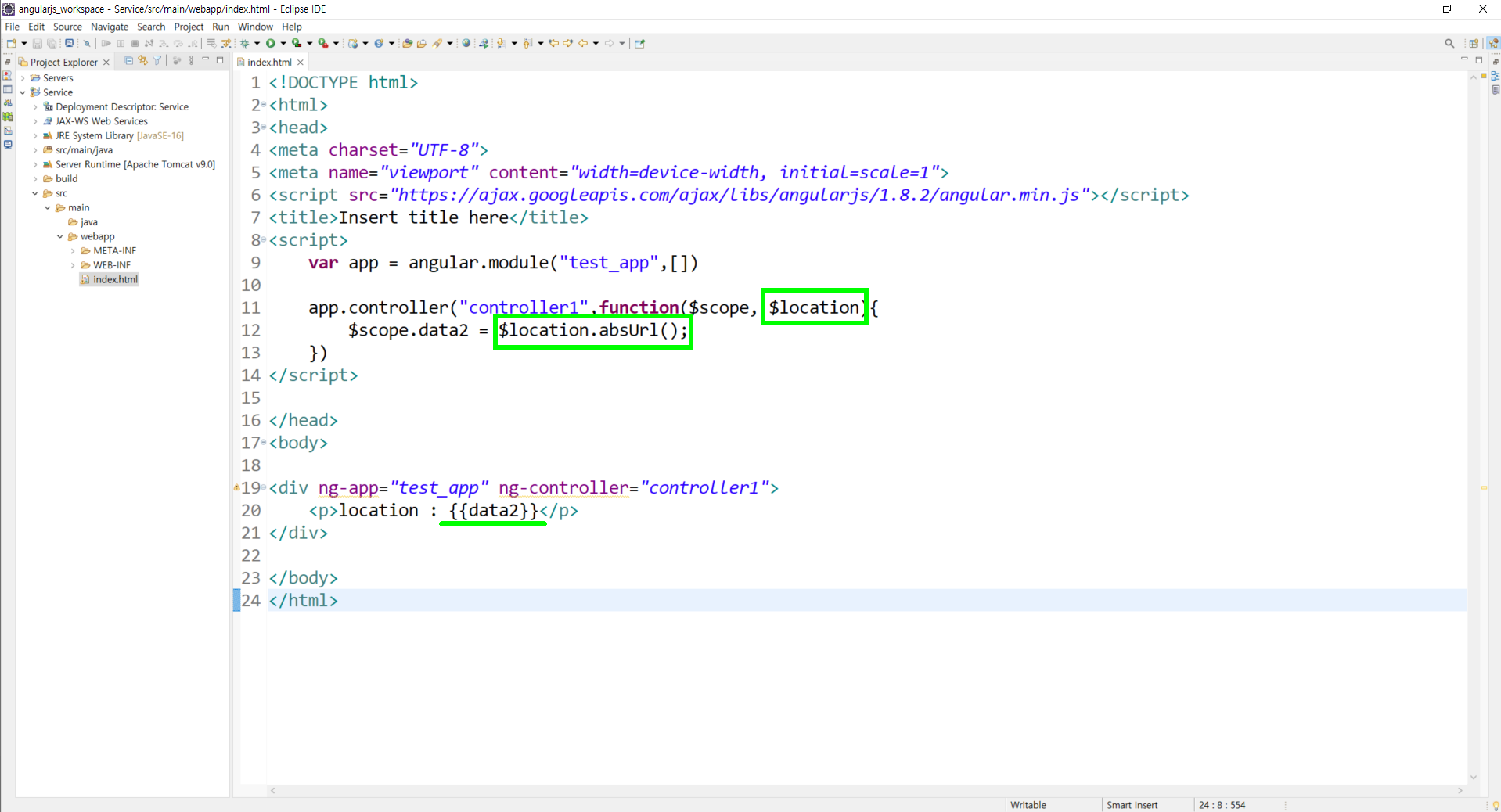
Task: Expand JAX-WS Web Services node
Action: click(x=35, y=121)
